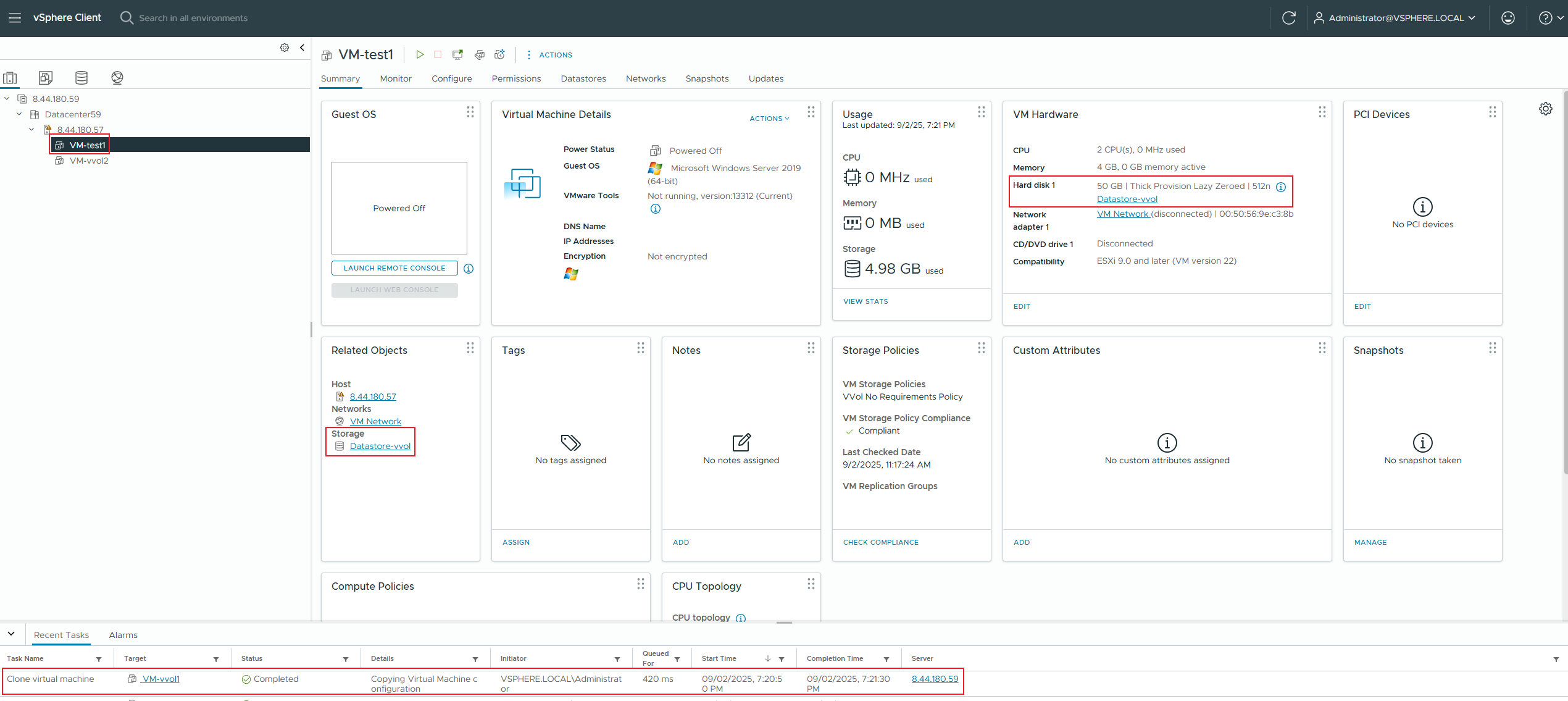The width and height of the screenshot is (1568, 701).
Task: Click MANAGE in Snapshots card
Action: click(x=1370, y=543)
